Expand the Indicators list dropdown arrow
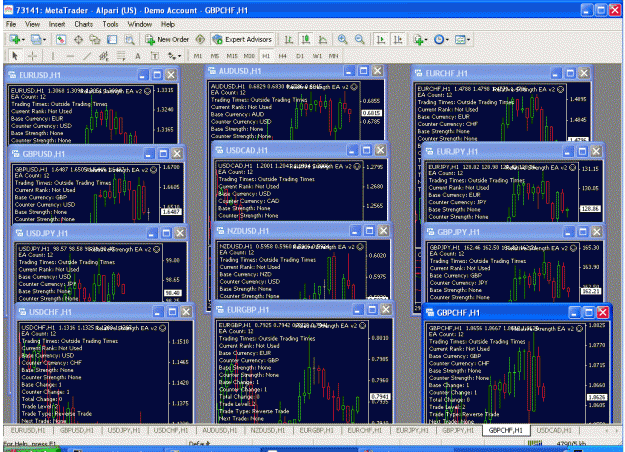625x452 pixels. point(426,40)
